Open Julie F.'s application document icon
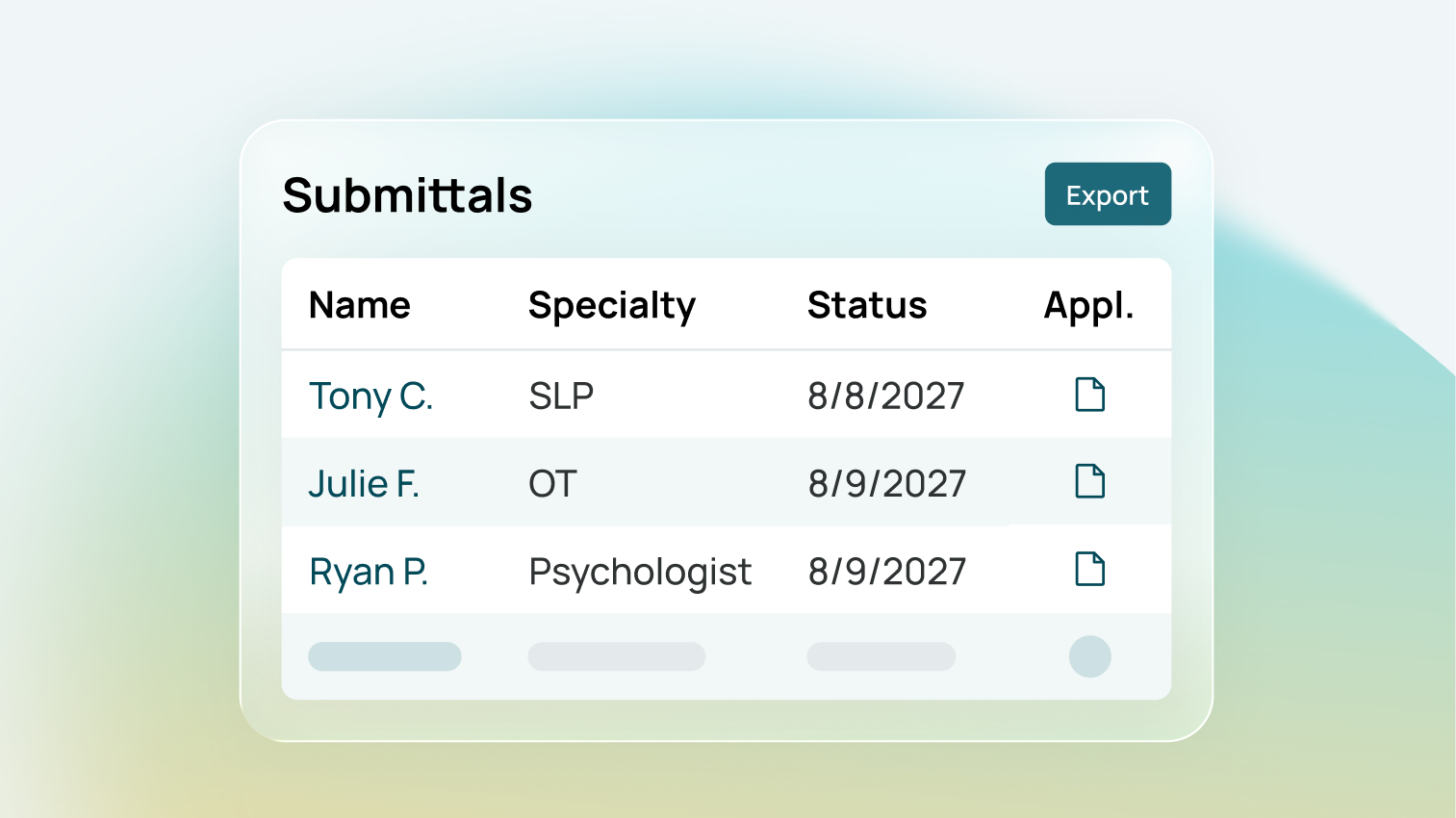The height and width of the screenshot is (818, 1456). (1089, 481)
